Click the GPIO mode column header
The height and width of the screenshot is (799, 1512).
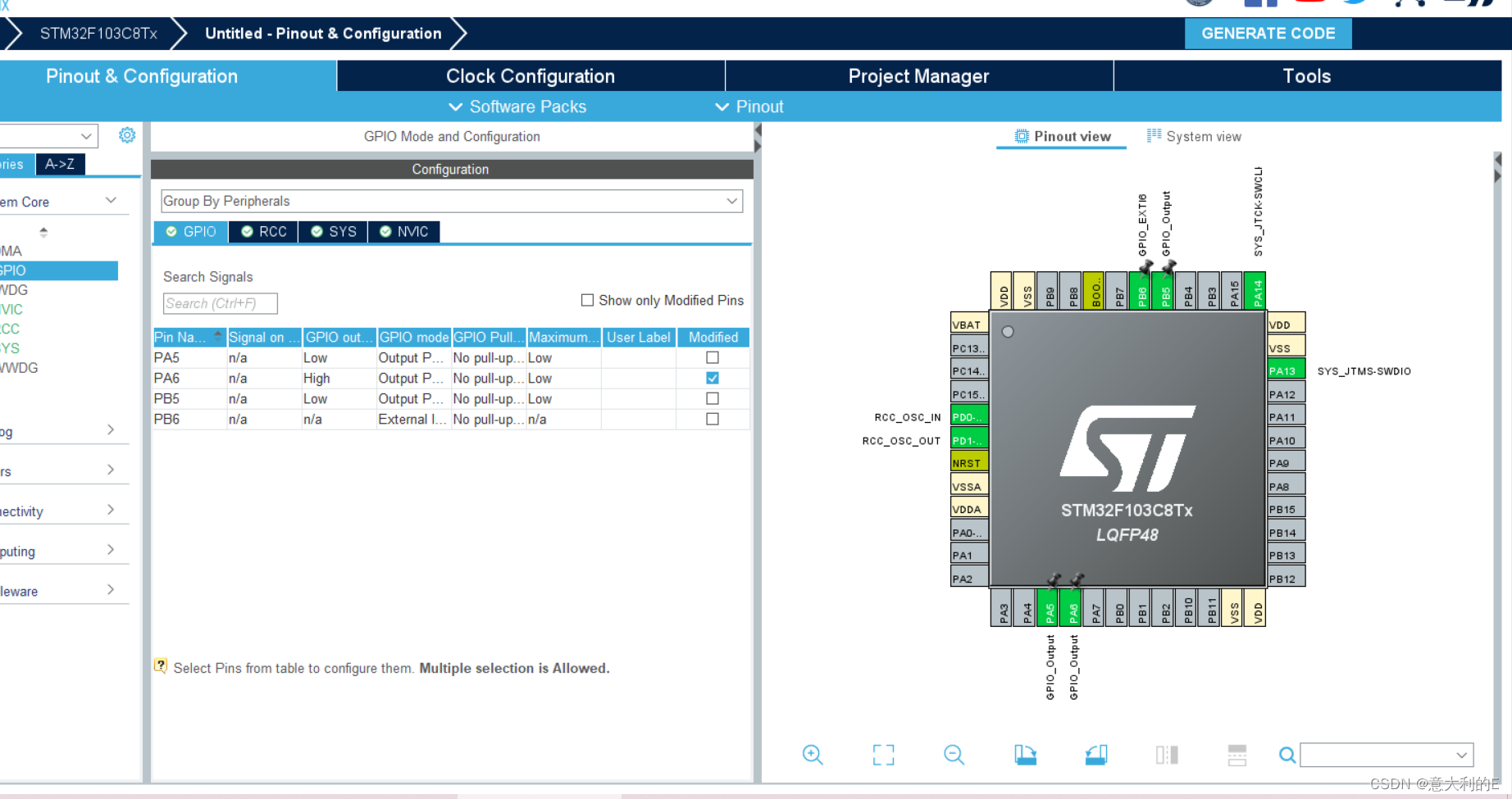point(414,337)
